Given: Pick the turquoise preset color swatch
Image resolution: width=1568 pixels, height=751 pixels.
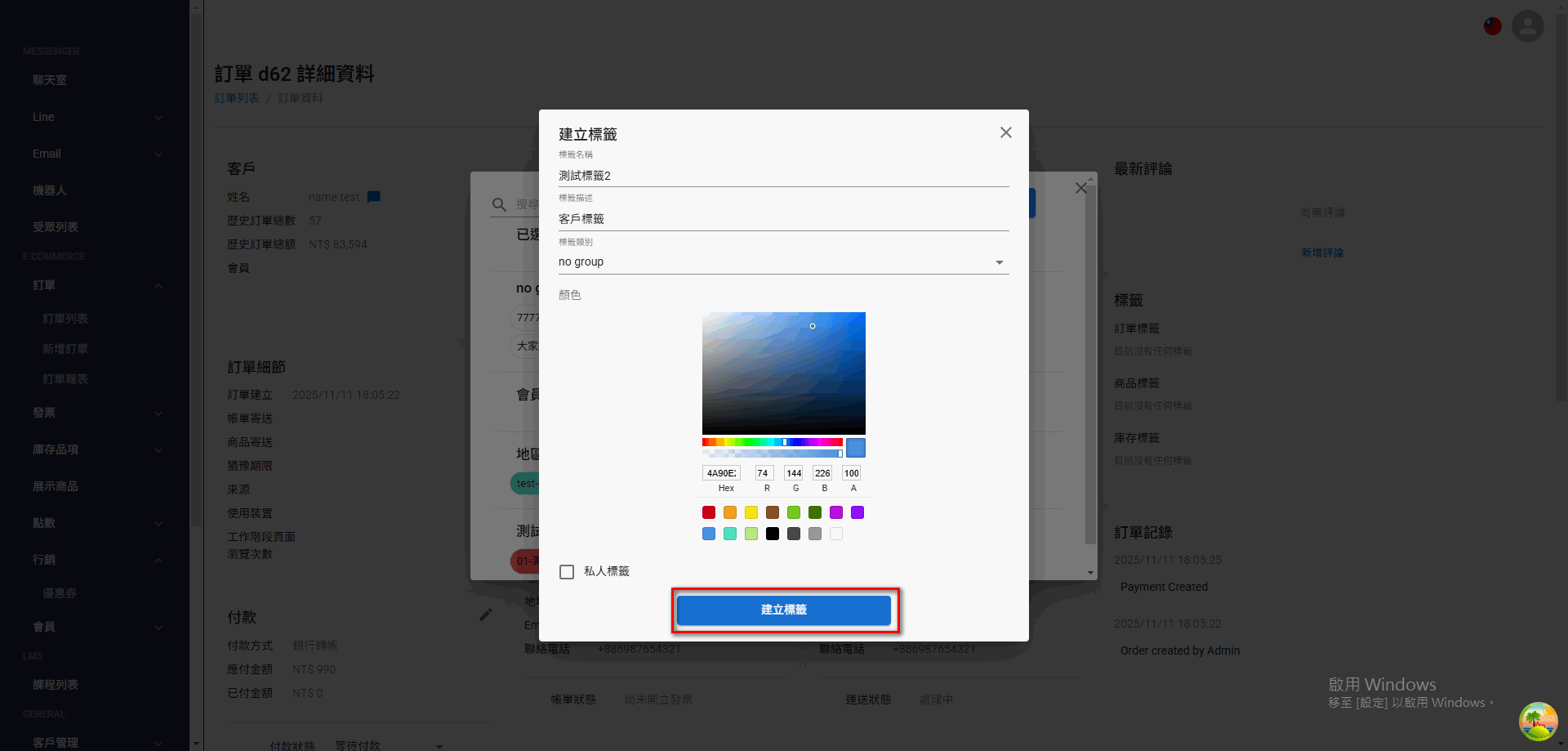Looking at the screenshot, I should pos(730,534).
